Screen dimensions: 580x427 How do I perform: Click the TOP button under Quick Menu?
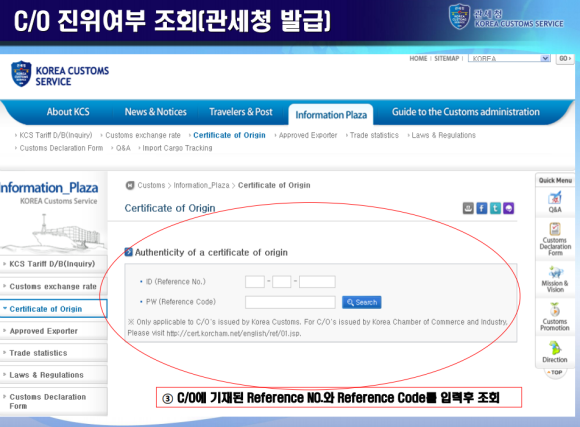[555, 373]
